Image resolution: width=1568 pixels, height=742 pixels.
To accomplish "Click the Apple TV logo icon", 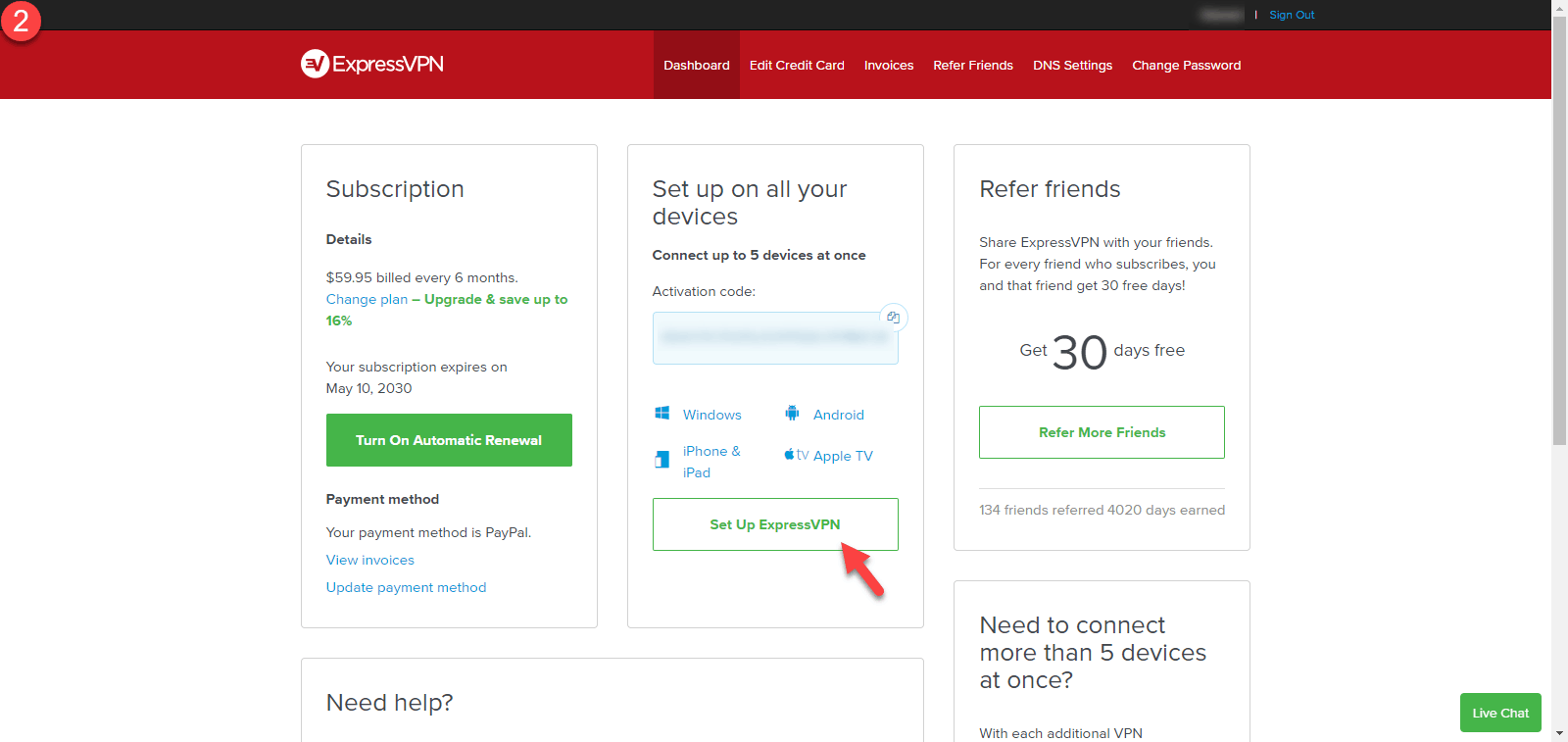I will (x=796, y=455).
